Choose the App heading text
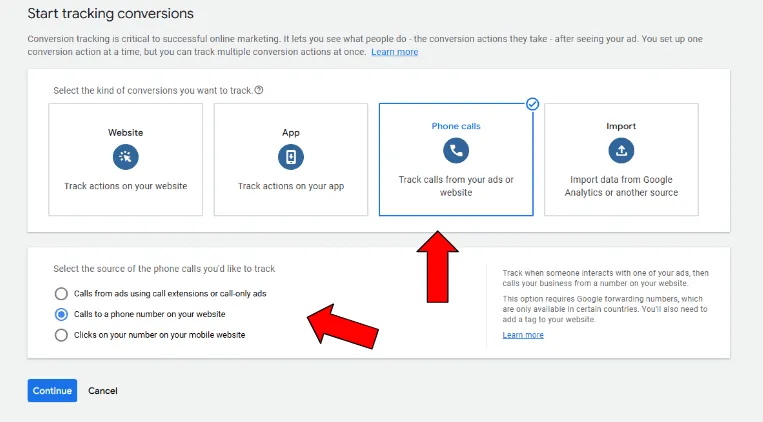 click(291, 132)
